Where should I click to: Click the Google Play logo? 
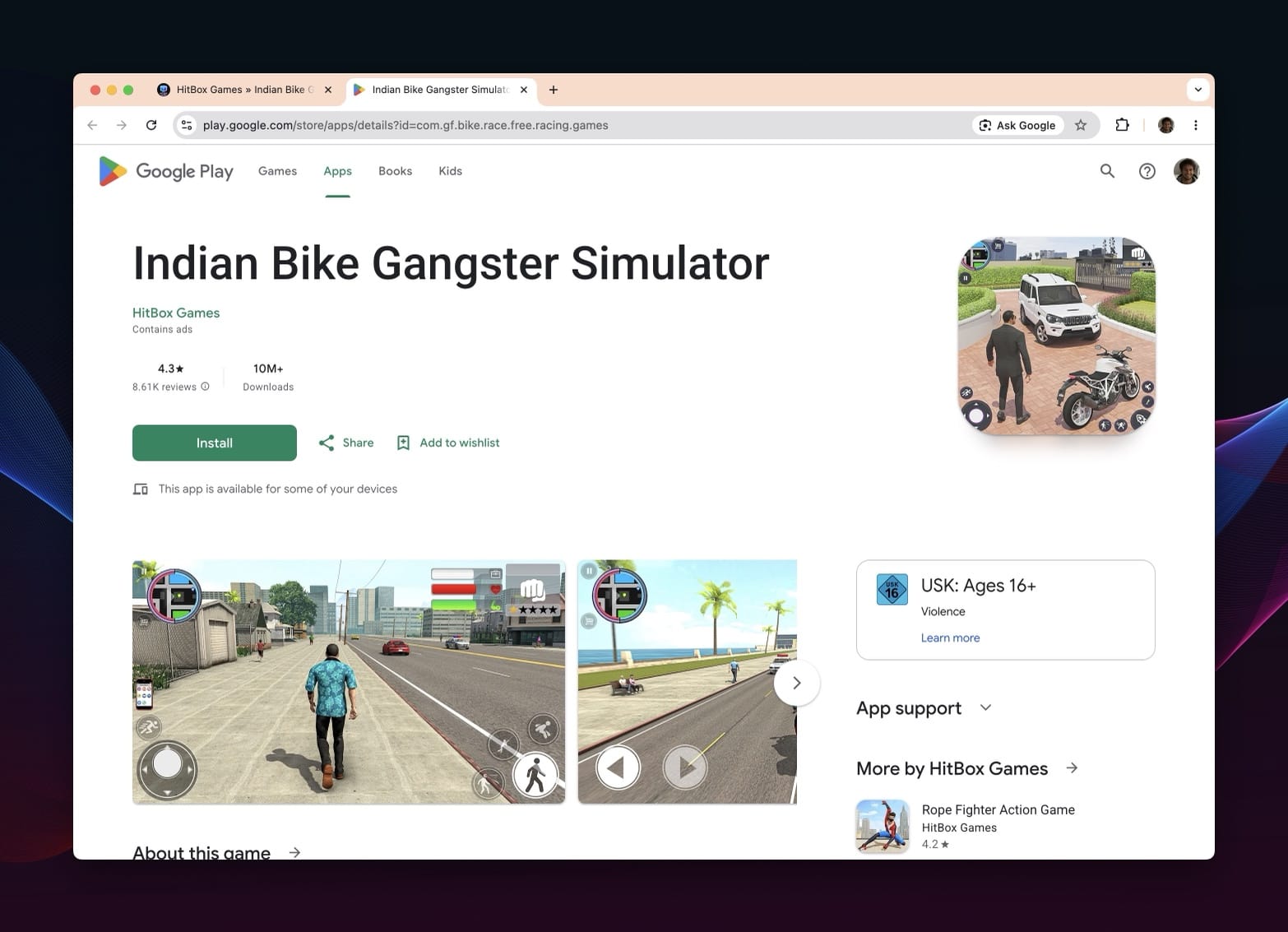(166, 171)
